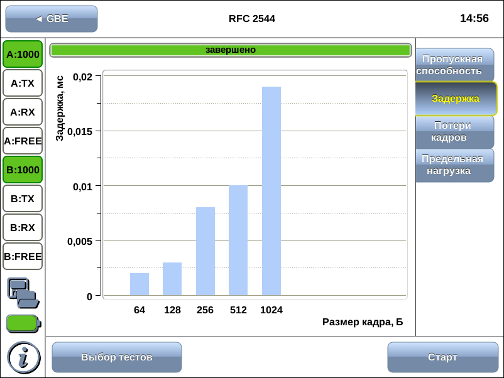The width and height of the screenshot is (504, 378).
Task: Start the test with the Старт button
Action: pos(443,357)
